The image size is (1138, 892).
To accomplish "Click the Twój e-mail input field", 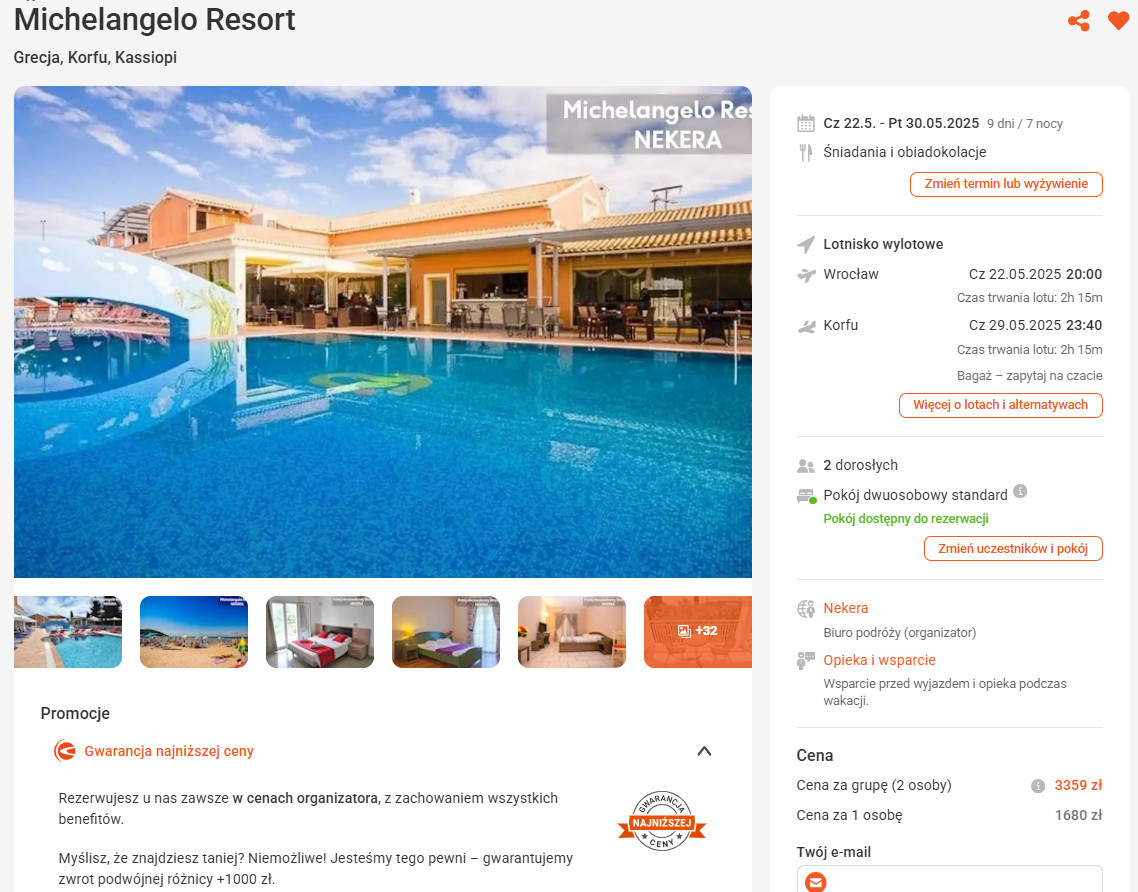I will (x=949, y=879).
